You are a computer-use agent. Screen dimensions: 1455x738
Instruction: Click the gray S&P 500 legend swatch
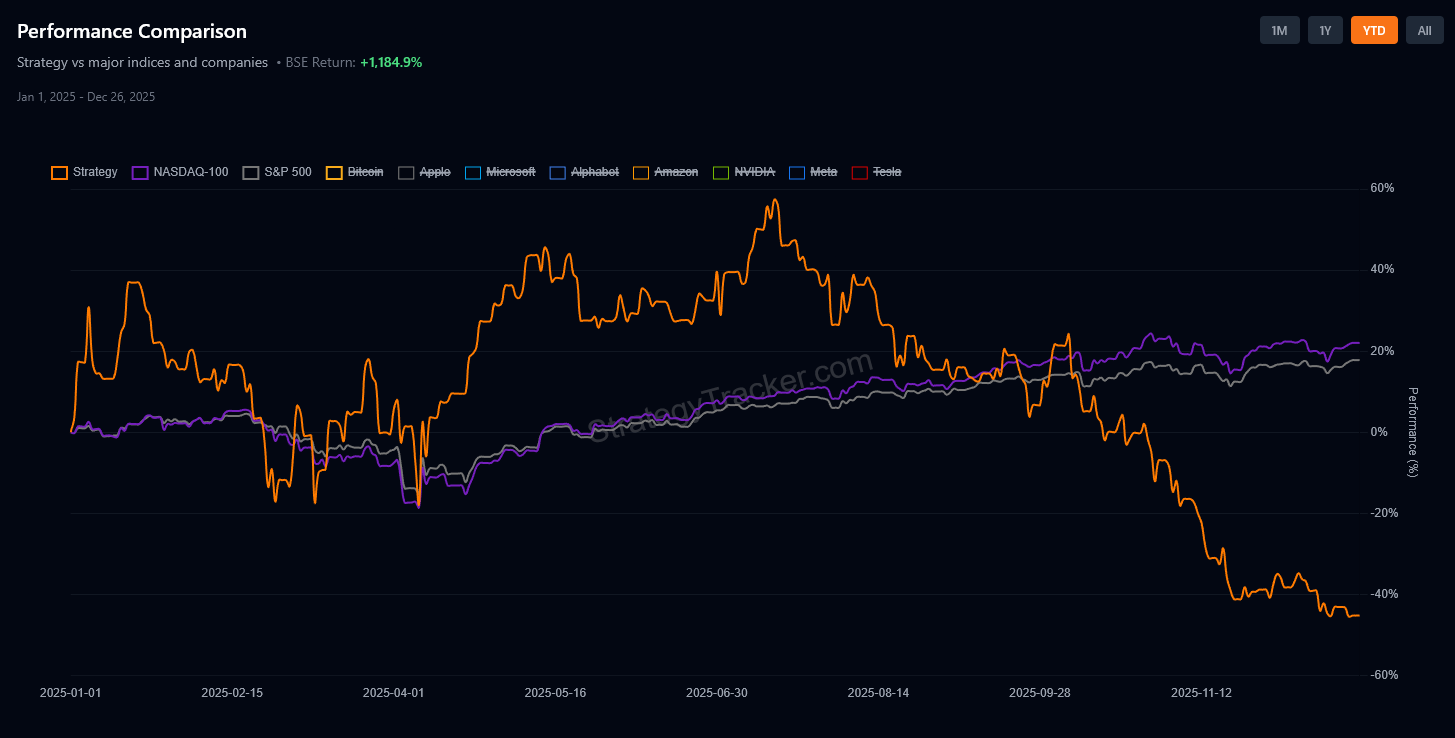click(x=249, y=172)
